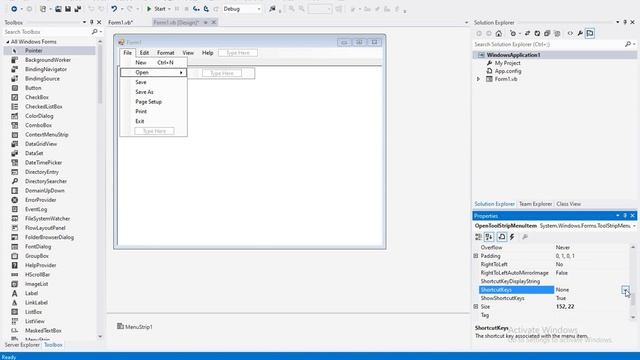The image size is (640, 360).
Task: Click the Properties page icon in Properties toolbar
Action: point(502,237)
